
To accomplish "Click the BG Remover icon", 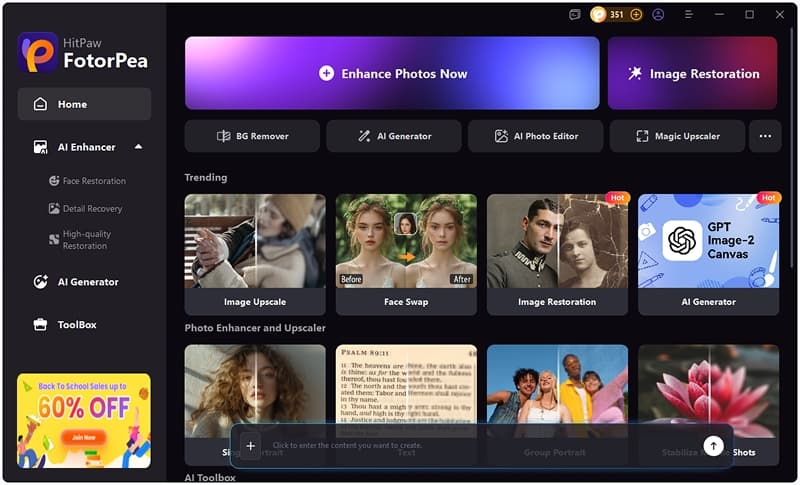I will click(223, 136).
